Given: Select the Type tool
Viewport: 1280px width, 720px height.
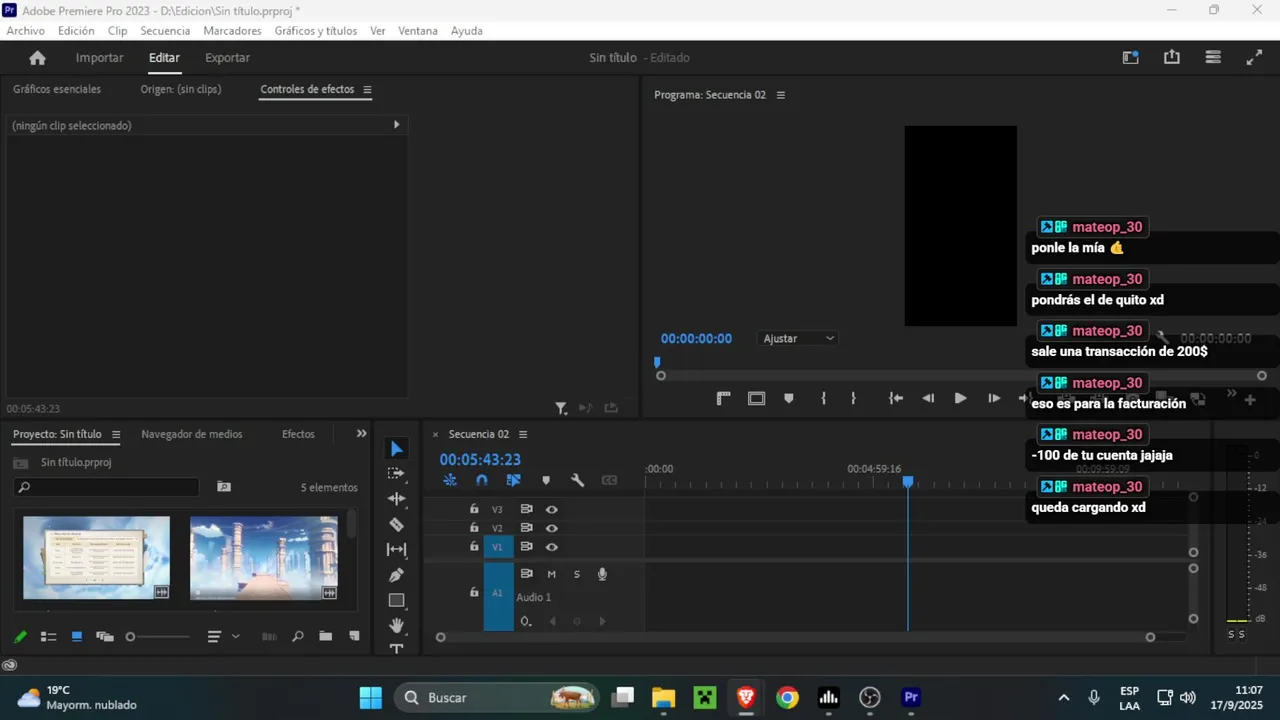Looking at the screenshot, I should coord(397,649).
